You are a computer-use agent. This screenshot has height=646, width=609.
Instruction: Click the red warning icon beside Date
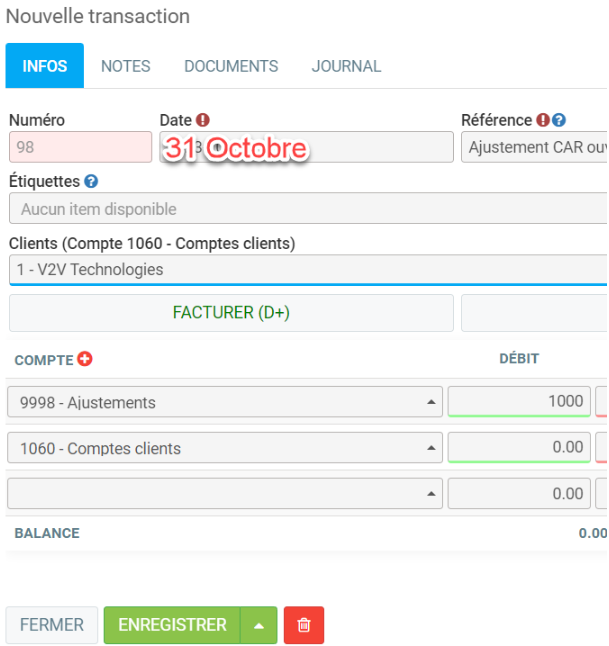point(203,120)
